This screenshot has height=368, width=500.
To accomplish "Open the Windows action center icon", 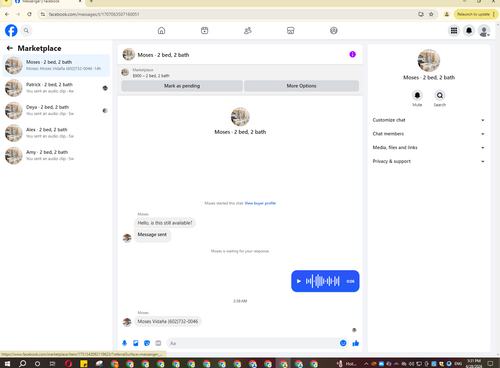I will [490, 363].
